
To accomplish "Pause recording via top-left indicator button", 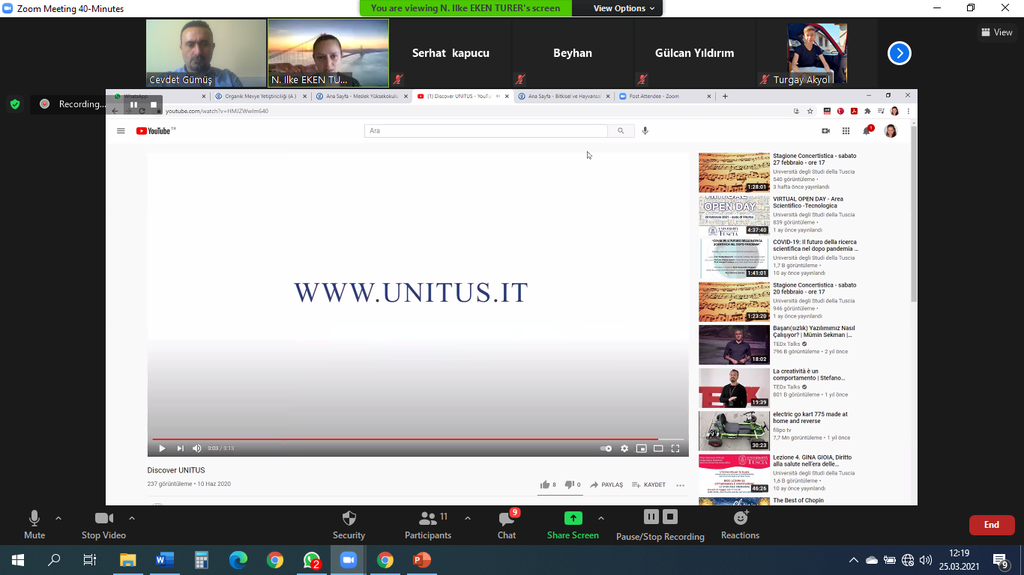I will click(x=133, y=105).
